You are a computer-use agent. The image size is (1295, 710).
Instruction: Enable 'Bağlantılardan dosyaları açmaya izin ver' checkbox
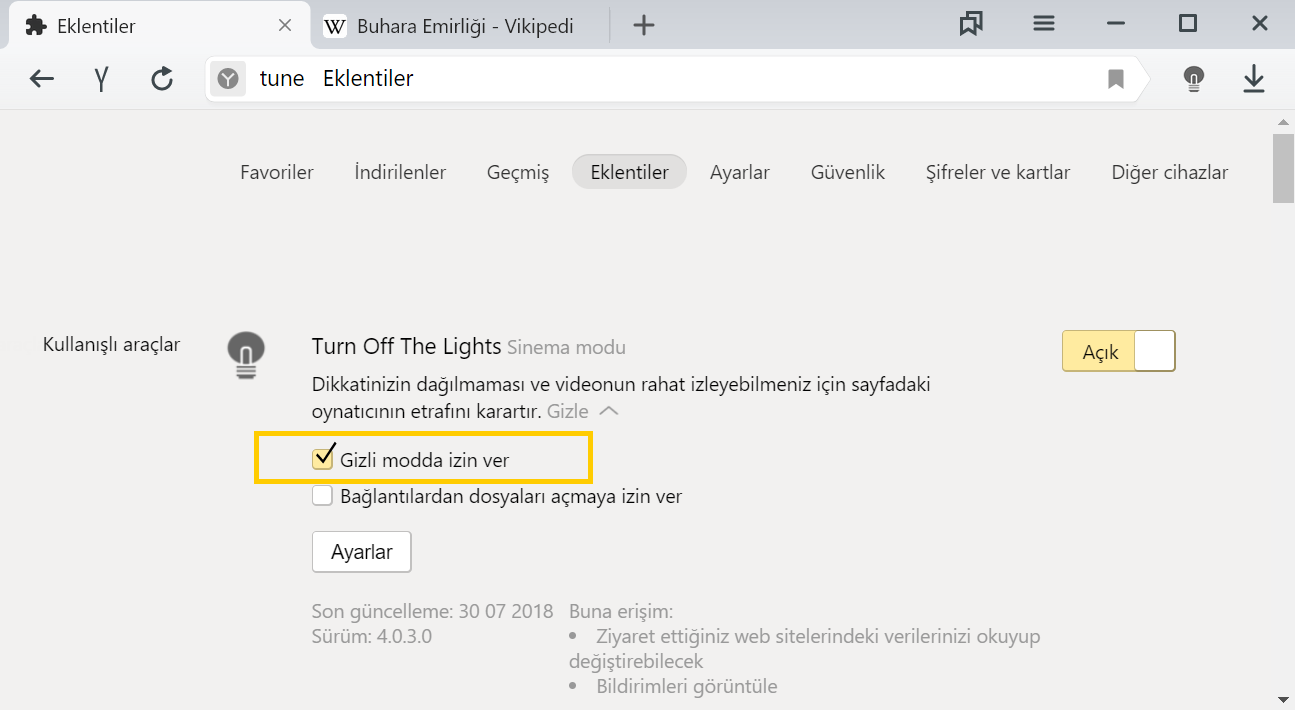(x=322, y=495)
